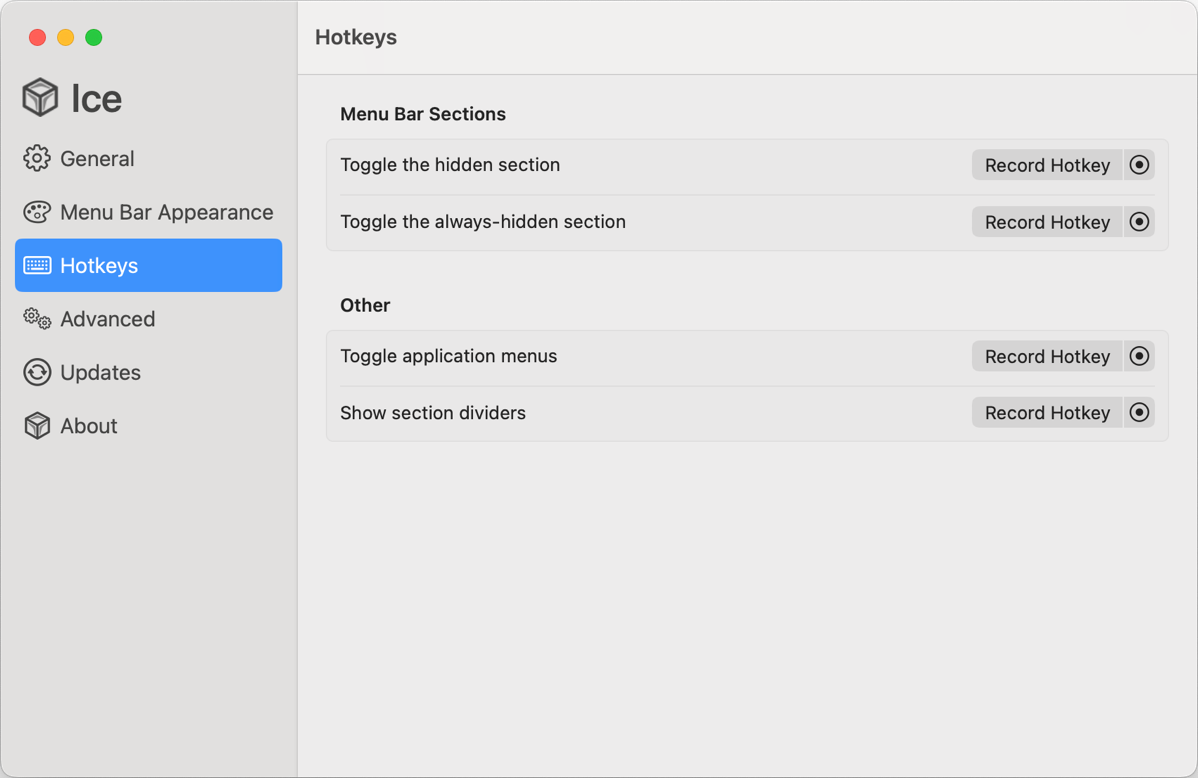1198x778 pixels.
Task: Switch to Menu Bar Appearance settings
Action: coord(166,212)
